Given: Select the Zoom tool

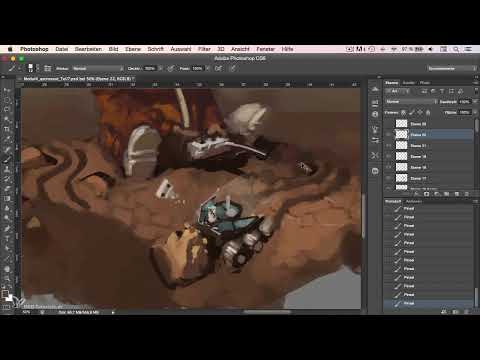Looking at the screenshot, I should (x=7, y=278).
